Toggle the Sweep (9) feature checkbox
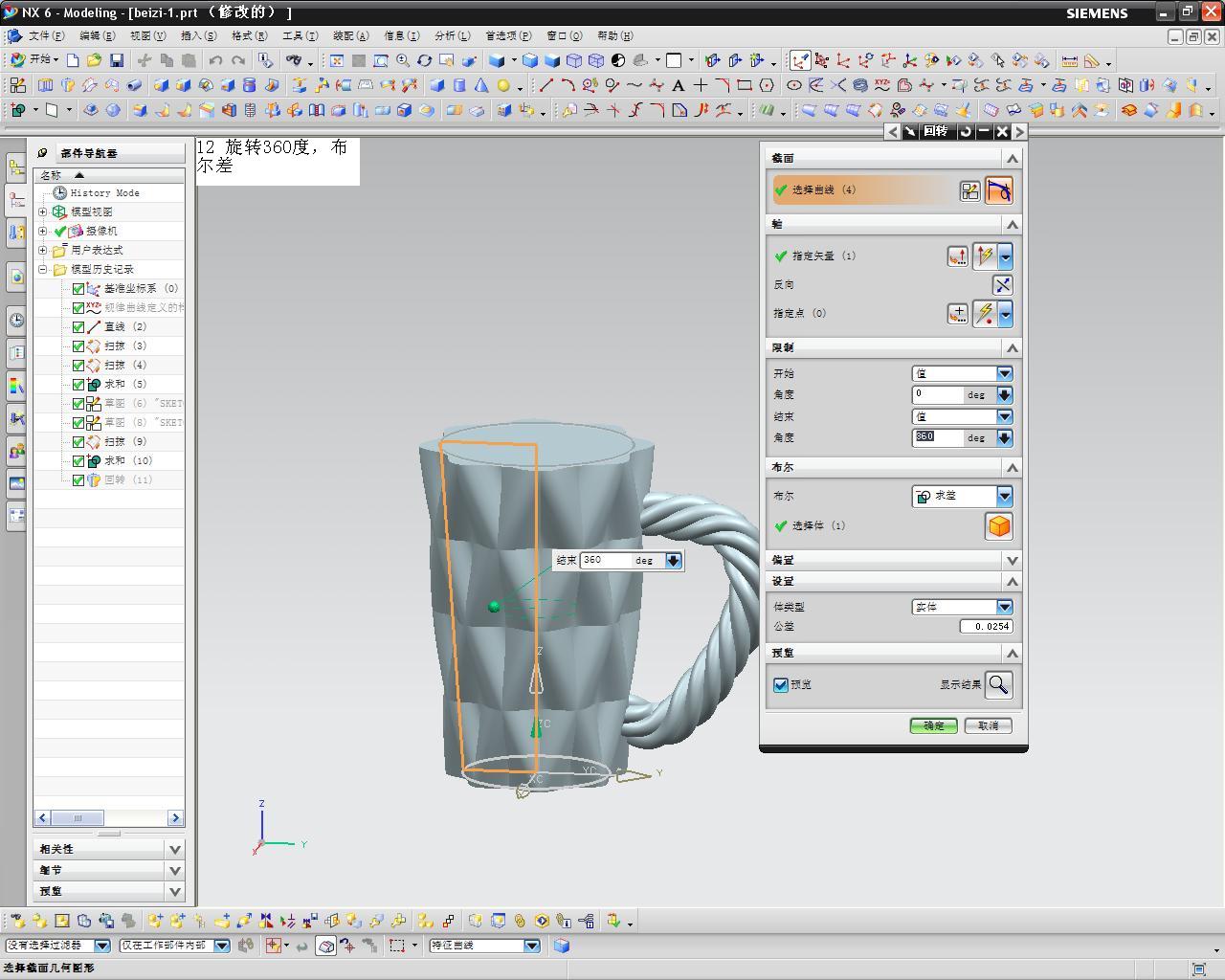This screenshot has width=1225, height=980. [78, 441]
